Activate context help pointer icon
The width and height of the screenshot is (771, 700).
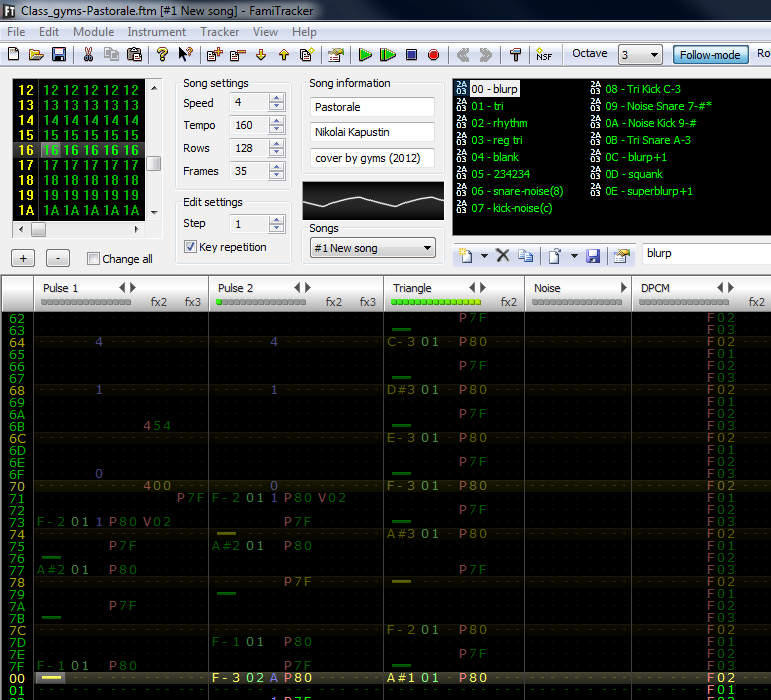[185, 55]
